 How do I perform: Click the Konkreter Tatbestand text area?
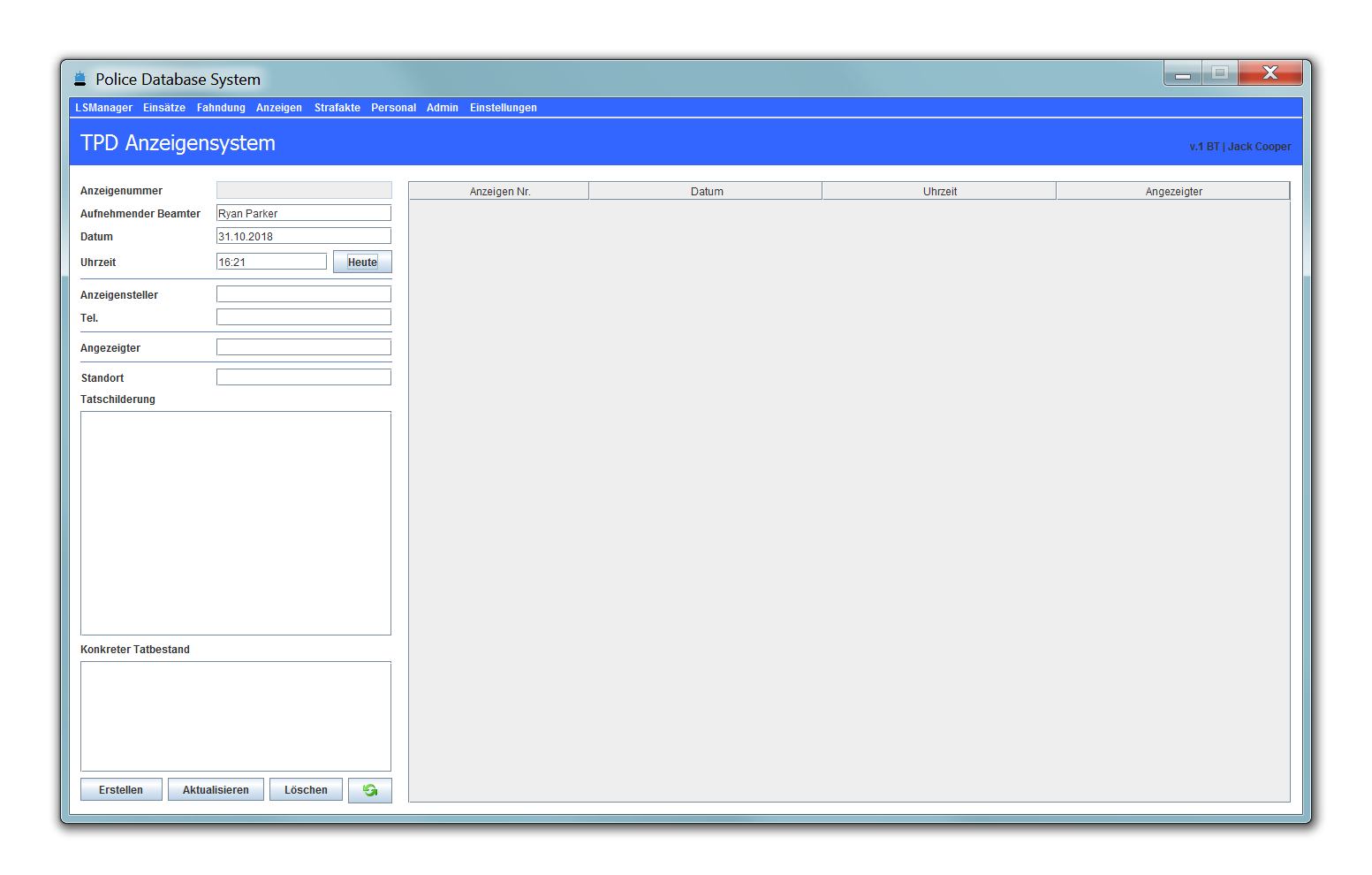235,716
